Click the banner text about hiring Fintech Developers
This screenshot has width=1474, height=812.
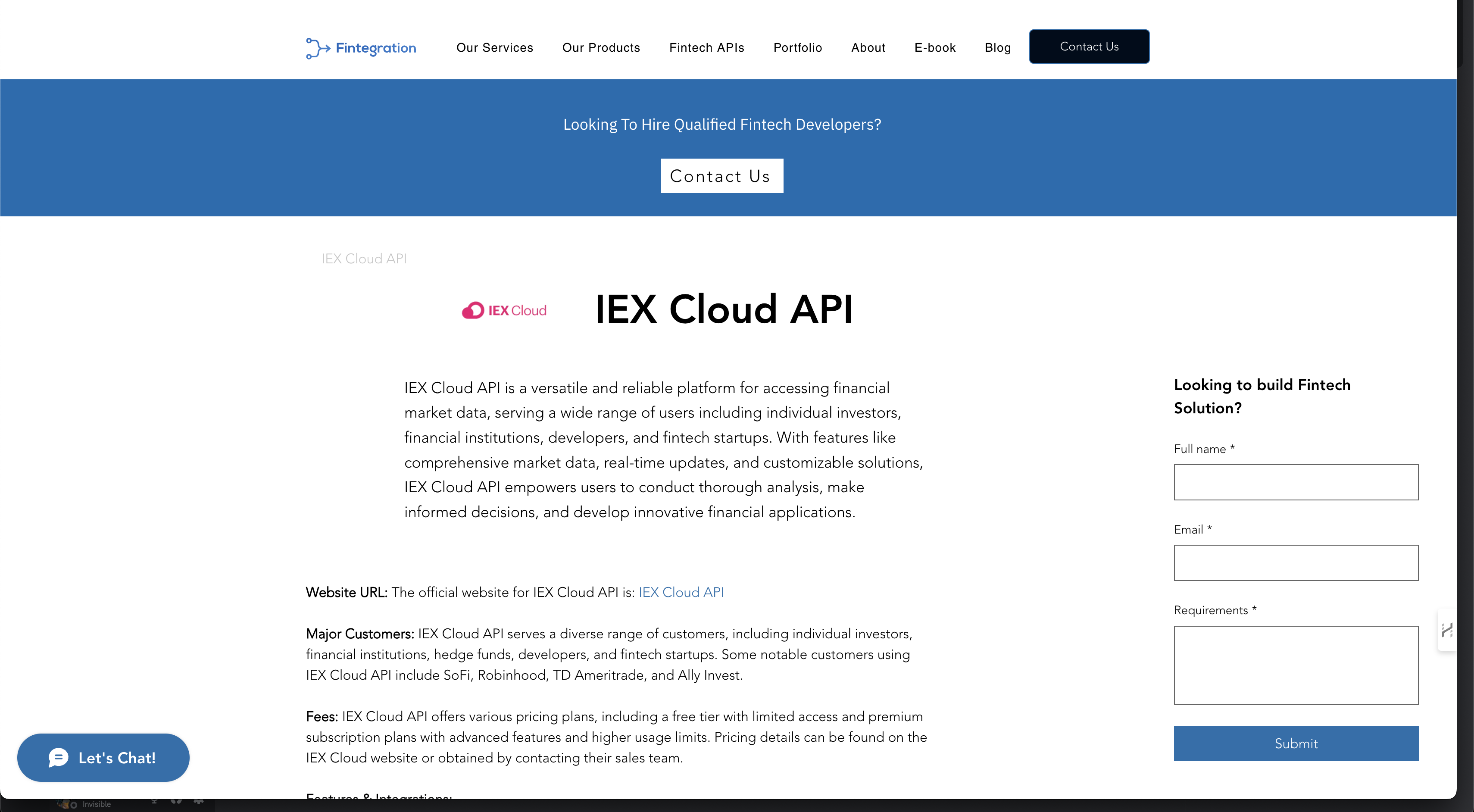click(x=722, y=124)
